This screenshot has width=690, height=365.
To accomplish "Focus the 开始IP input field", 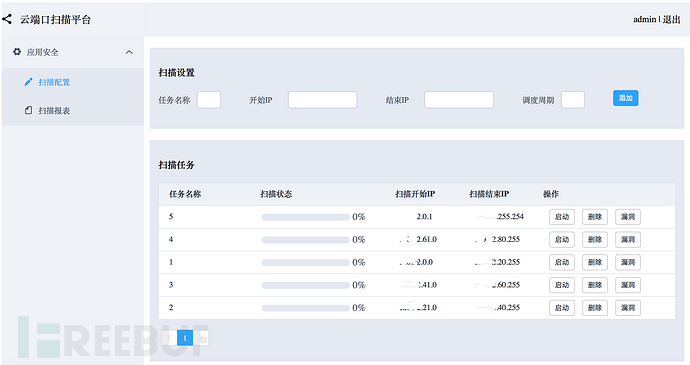I will click(x=323, y=100).
